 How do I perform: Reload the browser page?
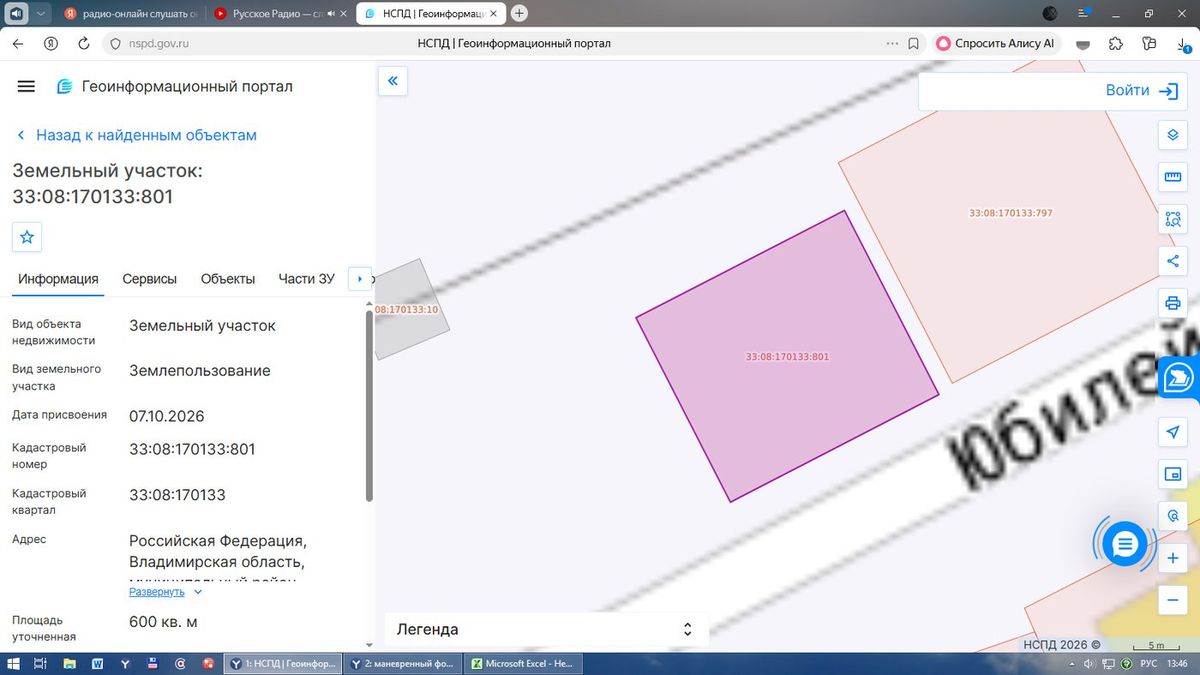tap(84, 44)
